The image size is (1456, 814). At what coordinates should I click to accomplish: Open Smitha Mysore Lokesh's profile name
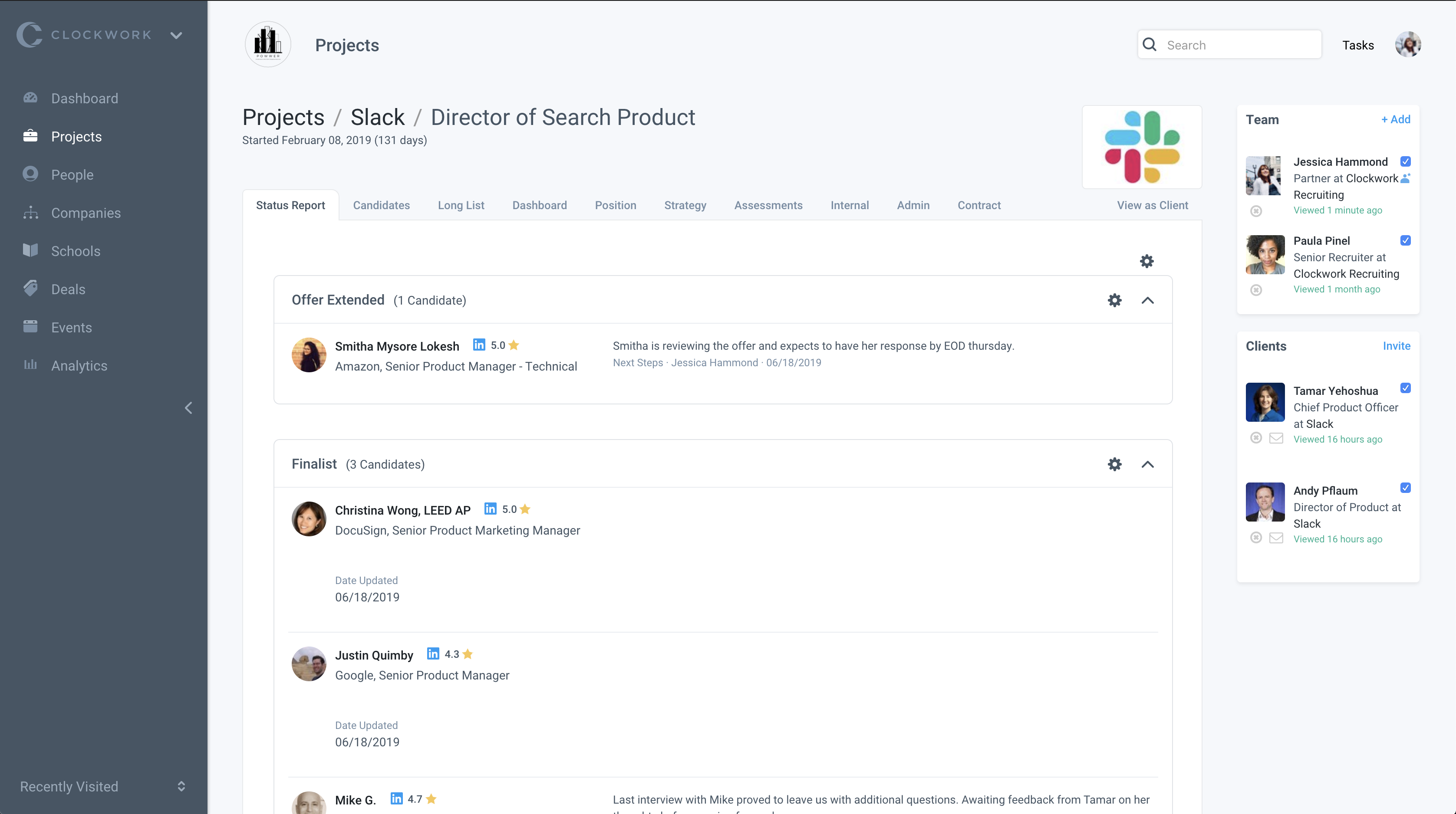point(397,346)
